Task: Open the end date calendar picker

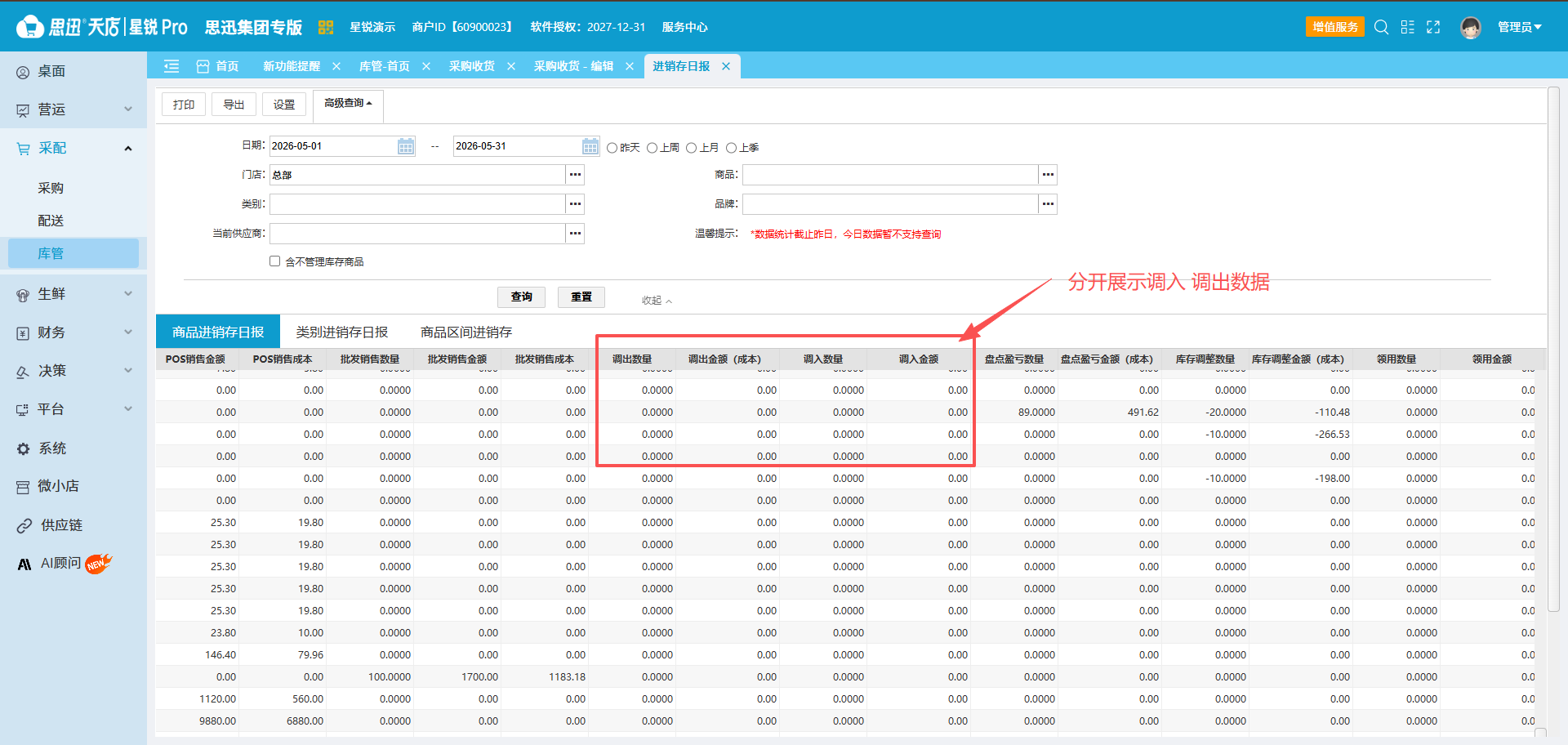Action: [x=590, y=146]
